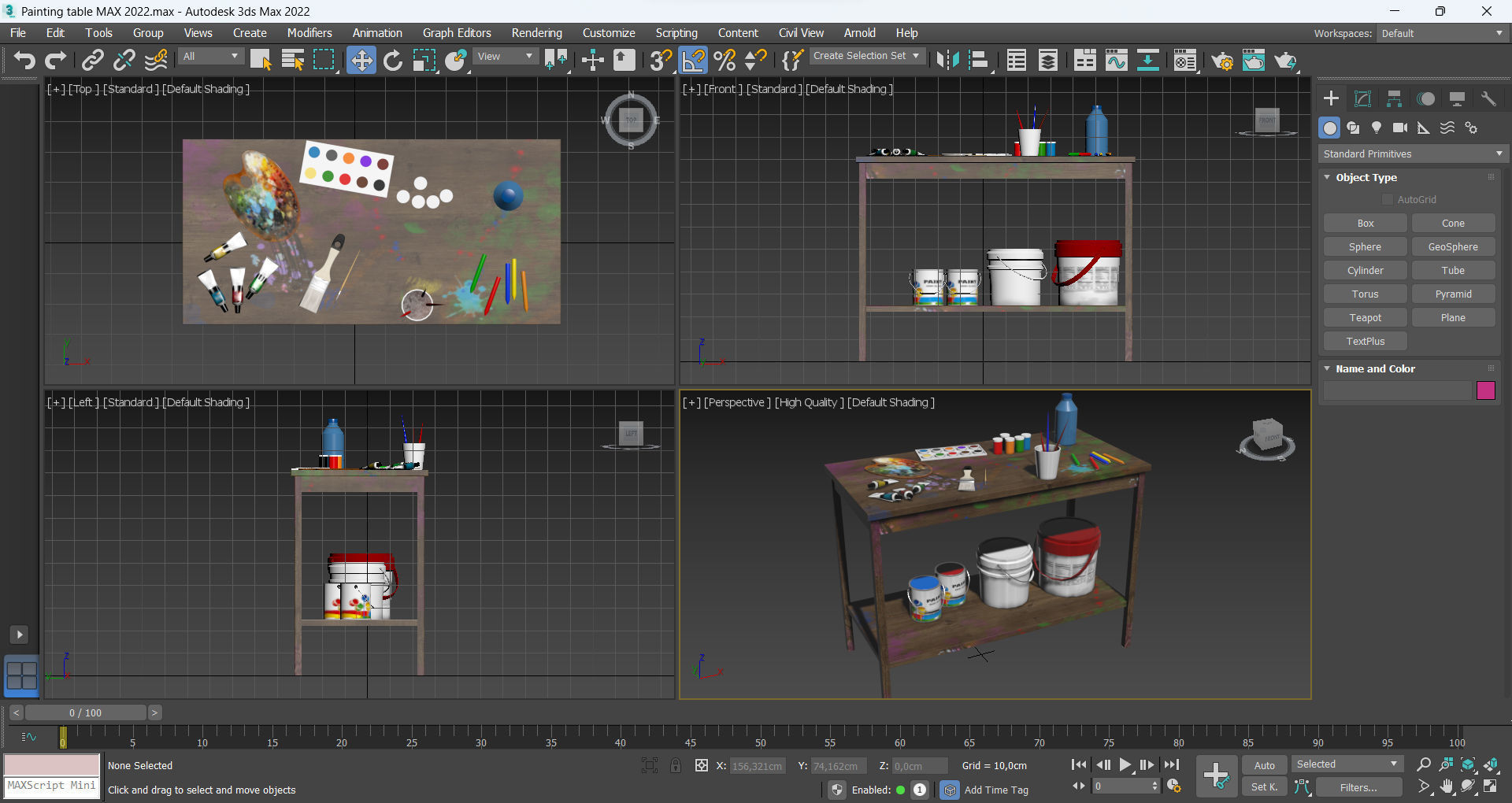The height and width of the screenshot is (803, 1512).
Task: Open Render Setup (teapot with gear)
Action: tap(1222, 60)
